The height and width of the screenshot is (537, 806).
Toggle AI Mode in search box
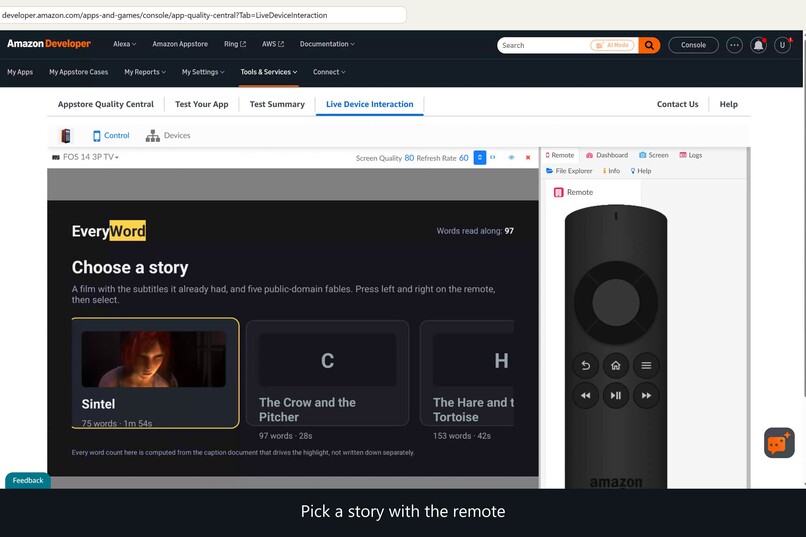pyautogui.click(x=613, y=45)
